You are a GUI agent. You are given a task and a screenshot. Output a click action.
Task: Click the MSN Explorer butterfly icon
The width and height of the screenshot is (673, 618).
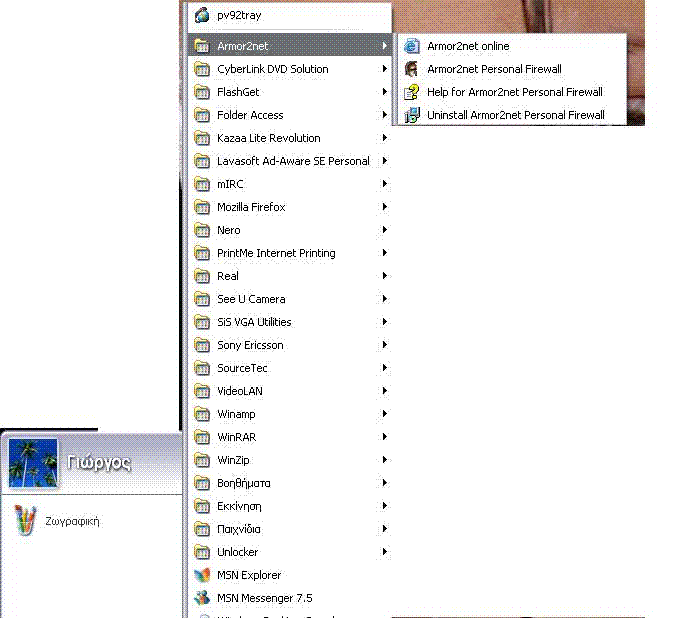[202, 575]
